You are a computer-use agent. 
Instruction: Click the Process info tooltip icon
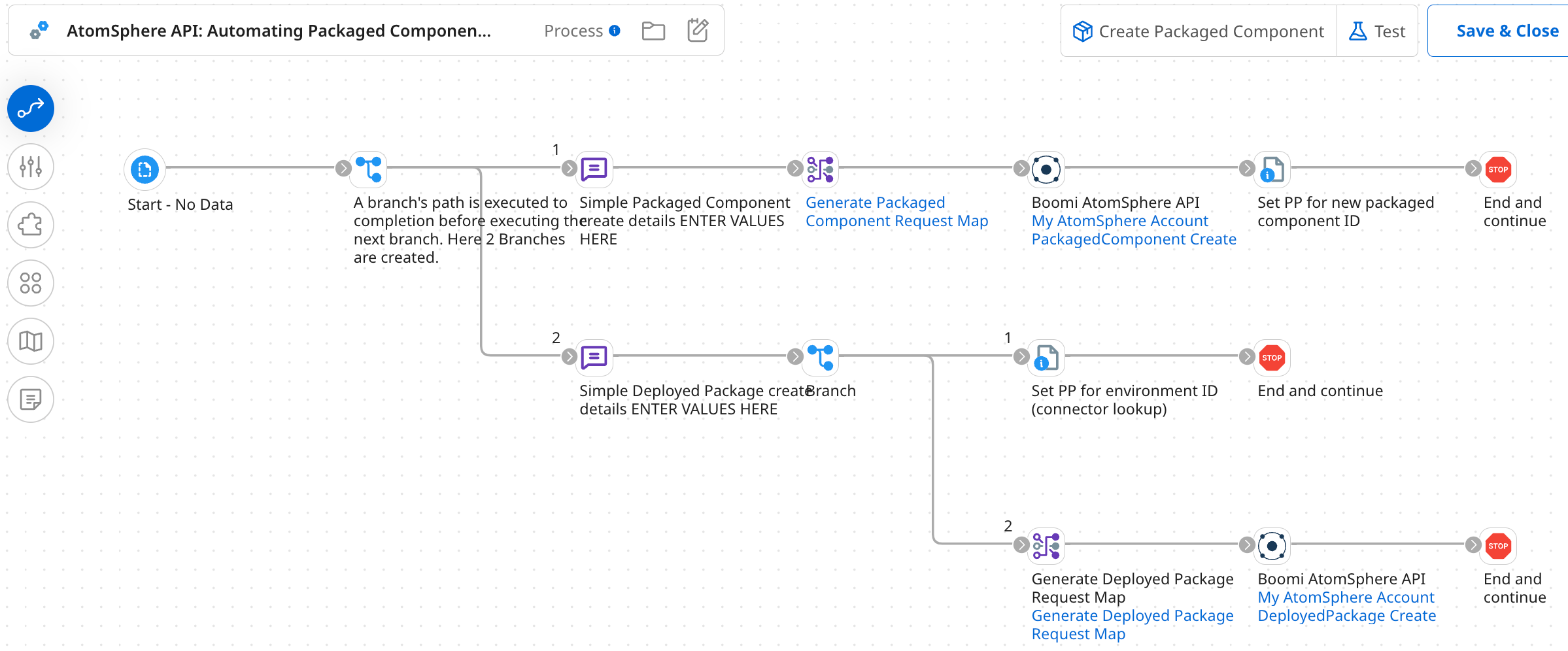[x=613, y=30]
